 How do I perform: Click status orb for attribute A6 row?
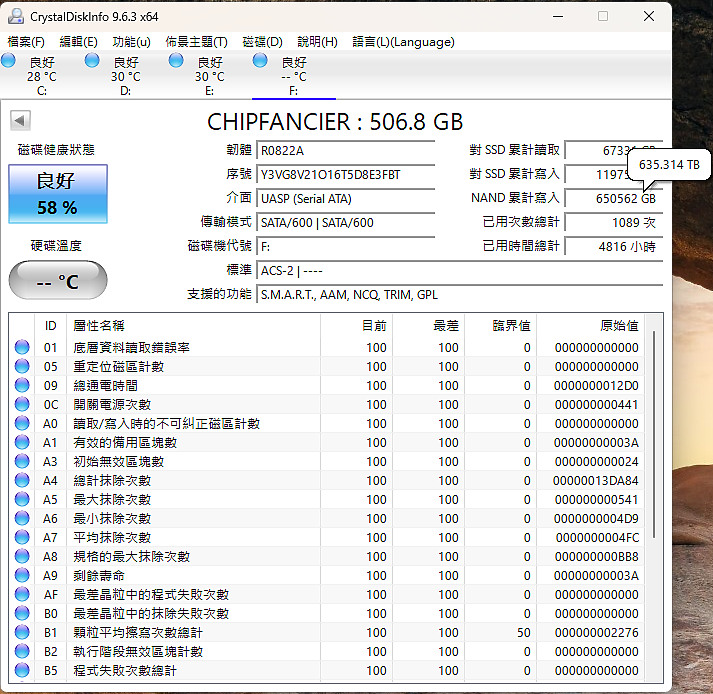tap(22, 518)
